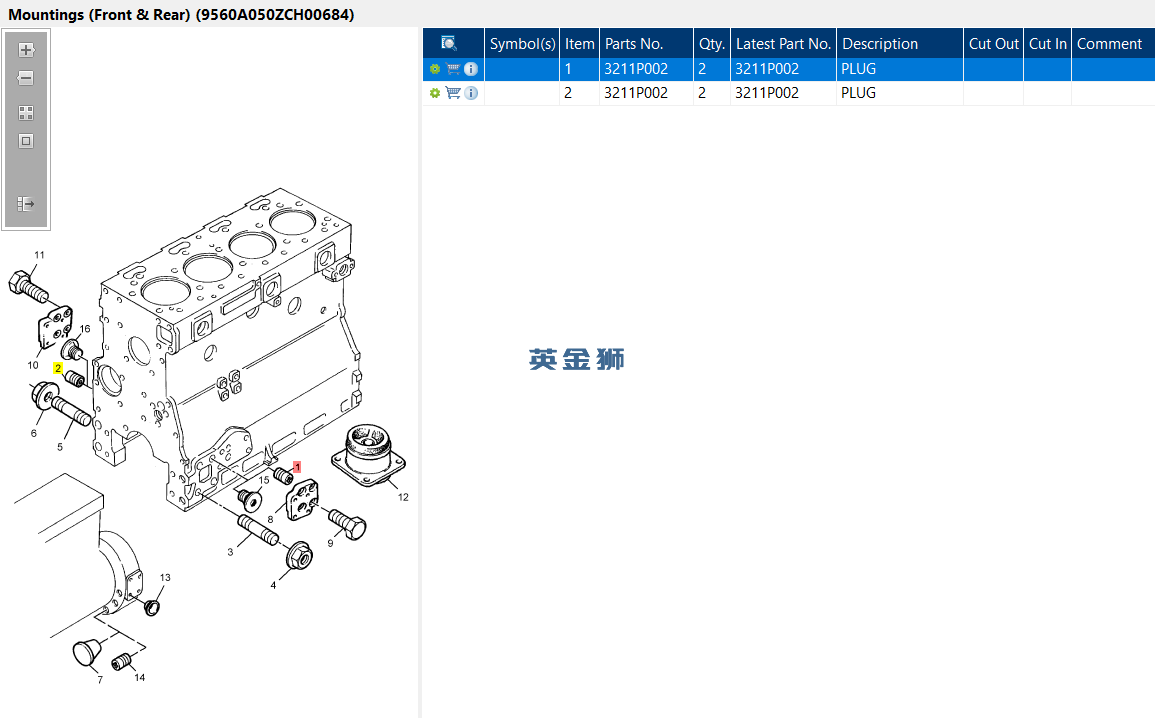The width and height of the screenshot is (1155, 718).
Task: Click callout 8 bracket label on diagram
Action: tap(270, 519)
